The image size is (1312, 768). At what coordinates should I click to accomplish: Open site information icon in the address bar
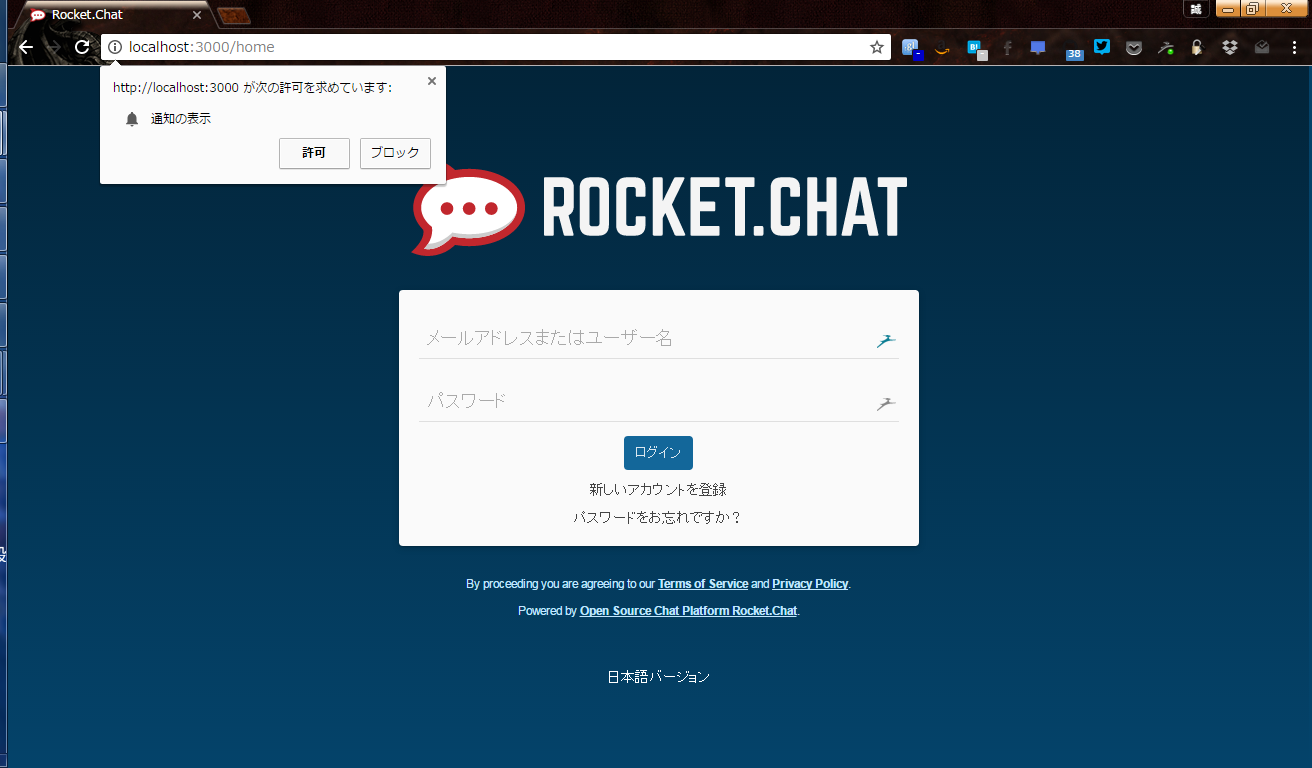[x=113, y=46]
